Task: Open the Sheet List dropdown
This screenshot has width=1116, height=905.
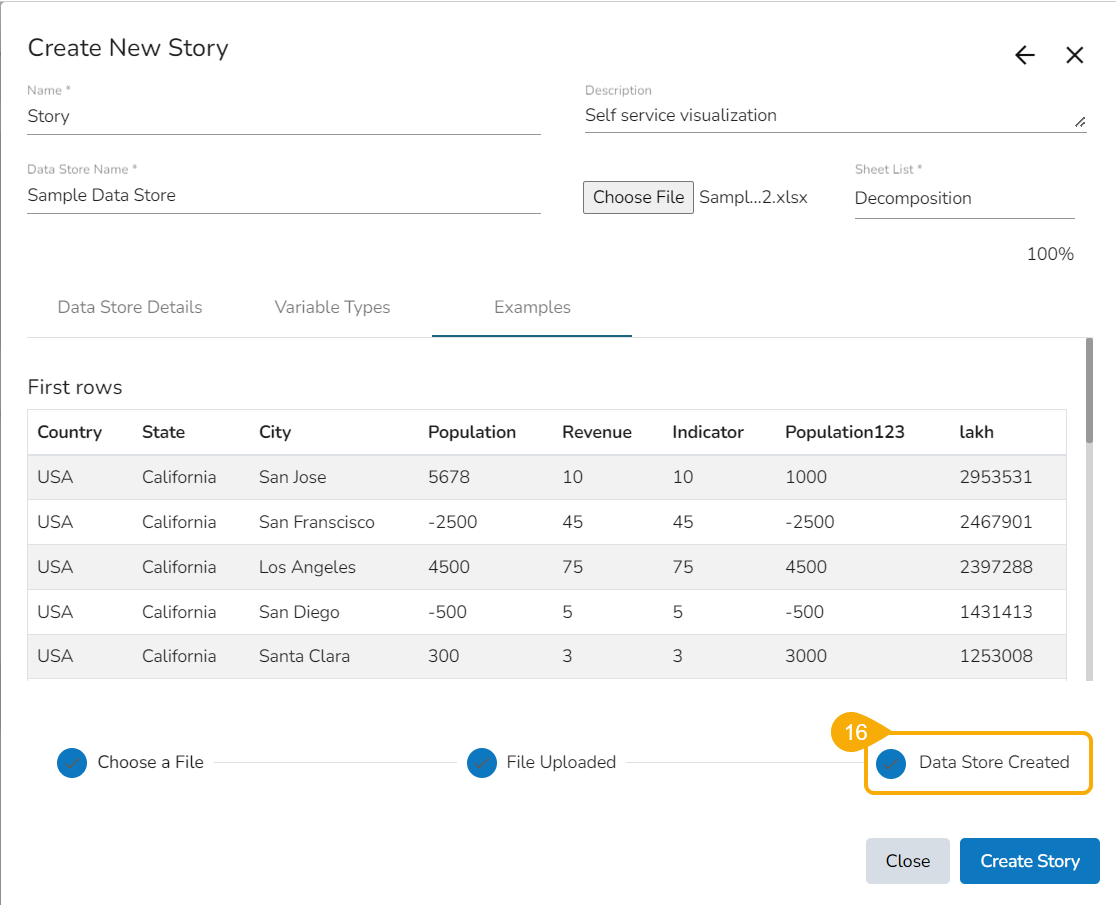Action: pos(964,198)
